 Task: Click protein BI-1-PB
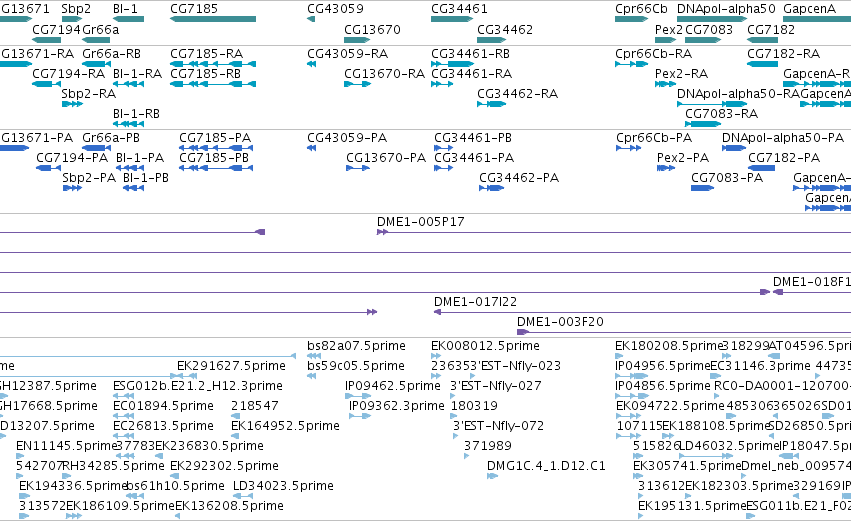(145, 178)
